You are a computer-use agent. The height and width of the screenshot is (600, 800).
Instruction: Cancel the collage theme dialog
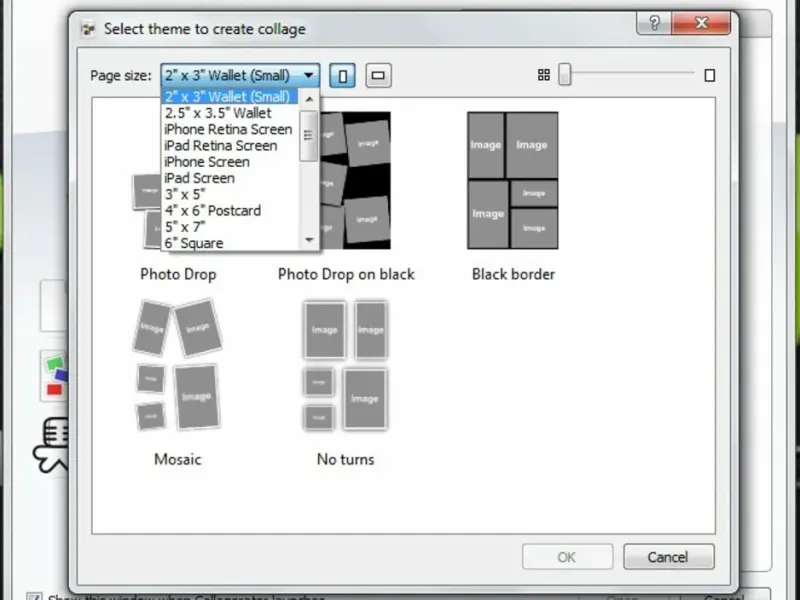point(668,557)
